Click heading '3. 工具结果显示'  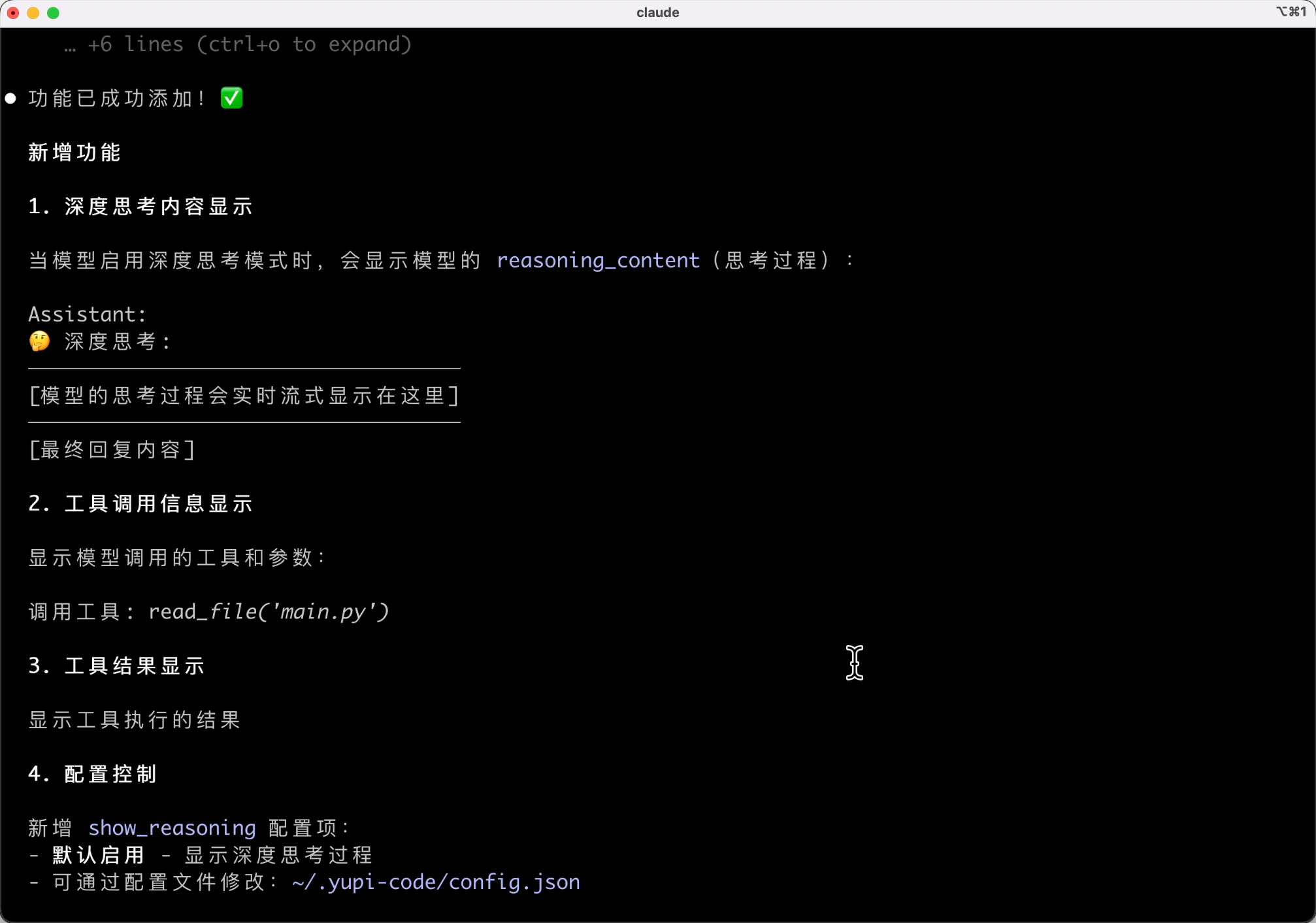[116, 665]
